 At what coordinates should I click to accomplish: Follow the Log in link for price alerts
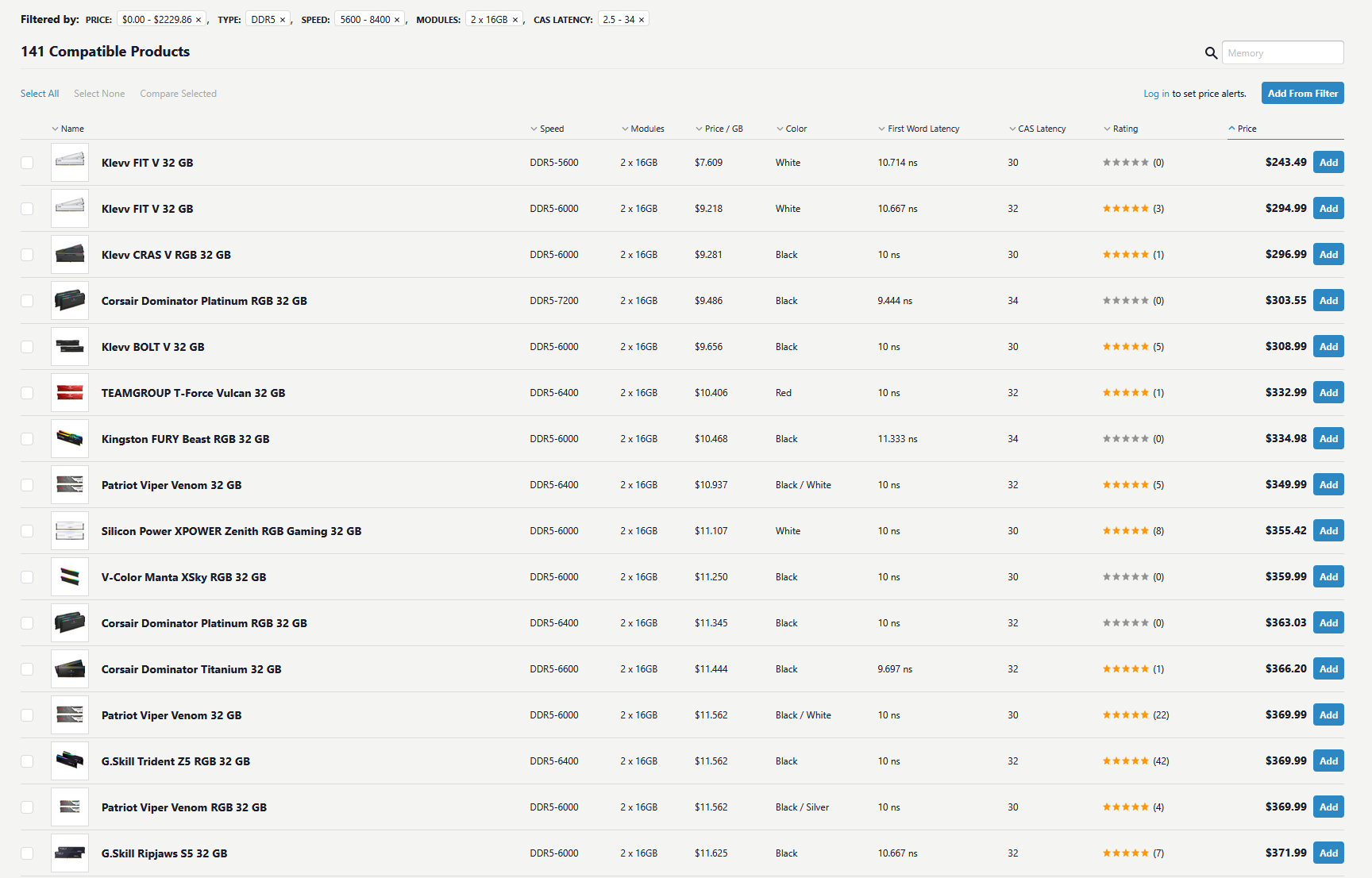pos(1156,94)
